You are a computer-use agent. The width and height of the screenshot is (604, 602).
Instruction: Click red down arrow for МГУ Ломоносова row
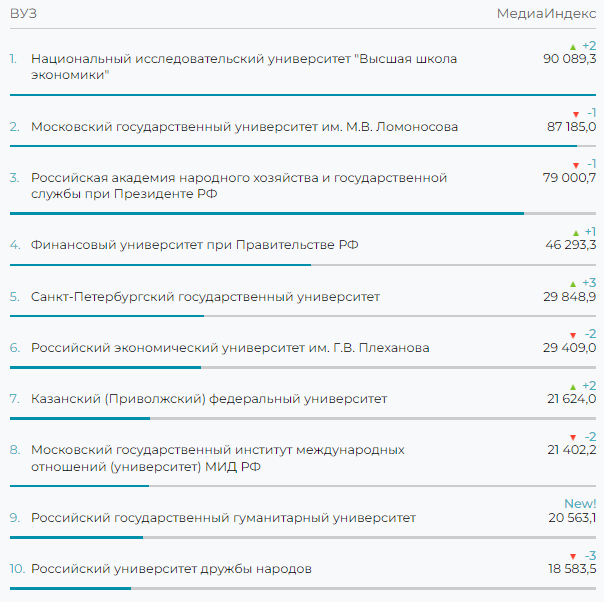tap(575, 114)
